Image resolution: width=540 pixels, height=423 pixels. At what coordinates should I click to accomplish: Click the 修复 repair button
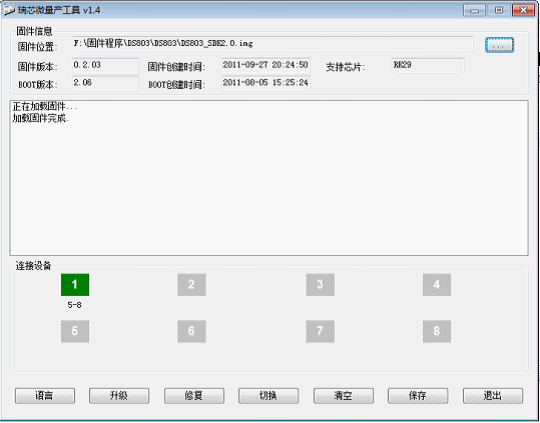pos(194,396)
